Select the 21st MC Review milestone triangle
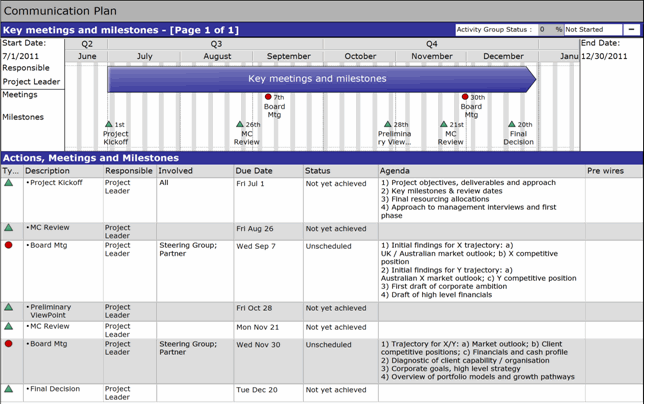Screen dimensions: 645x404 [x=443, y=124]
